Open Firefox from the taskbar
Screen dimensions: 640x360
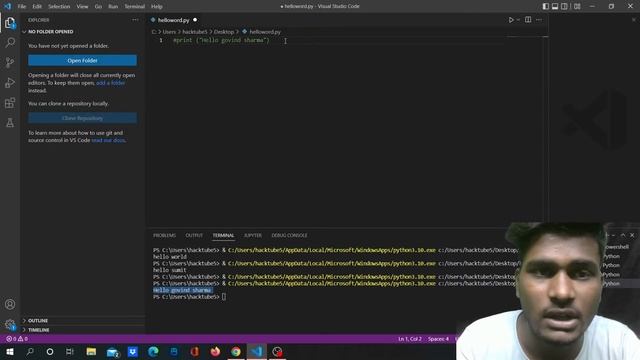coord(215,352)
